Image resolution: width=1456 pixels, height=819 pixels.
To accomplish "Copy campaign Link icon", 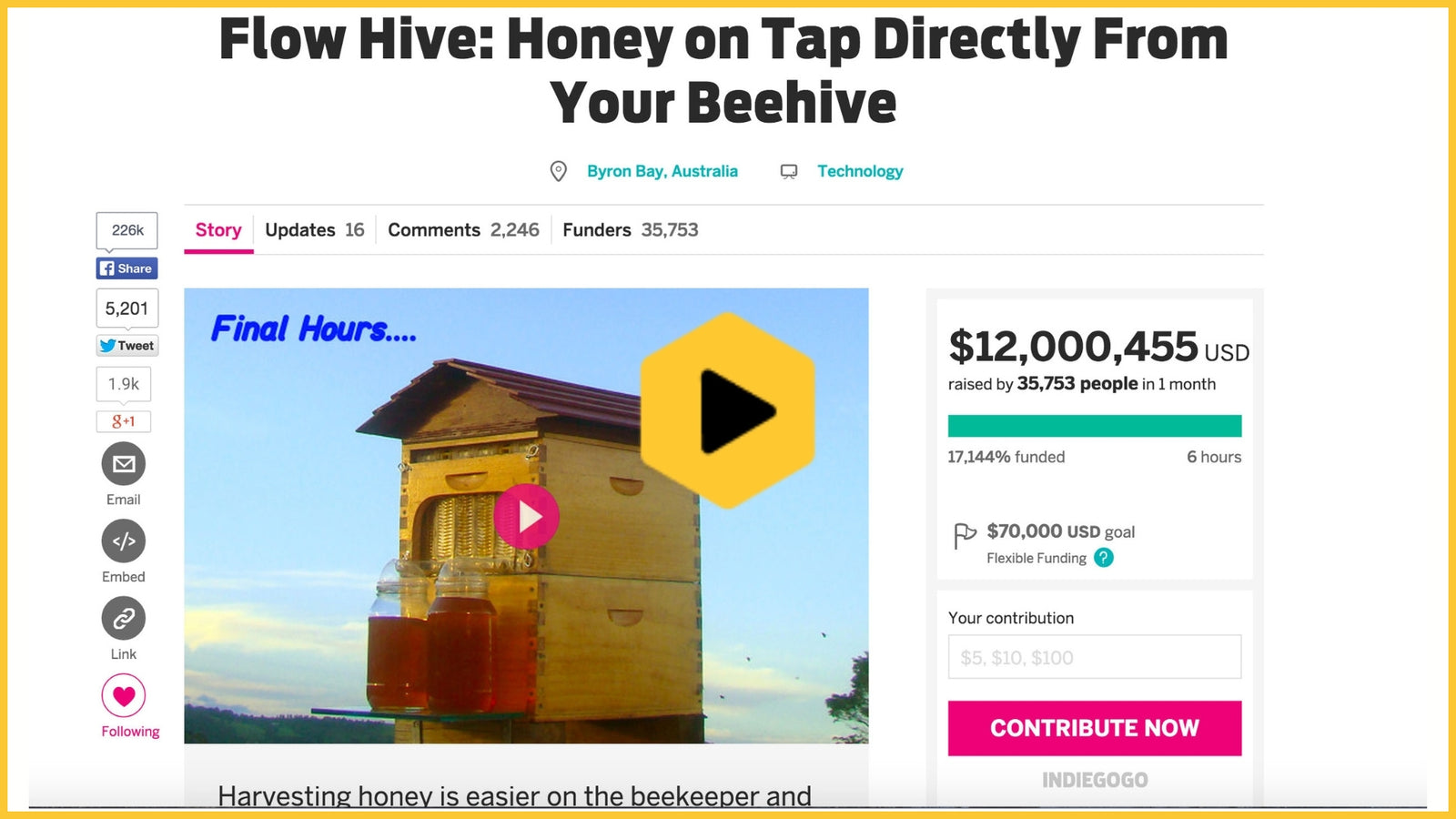I will (124, 619).
